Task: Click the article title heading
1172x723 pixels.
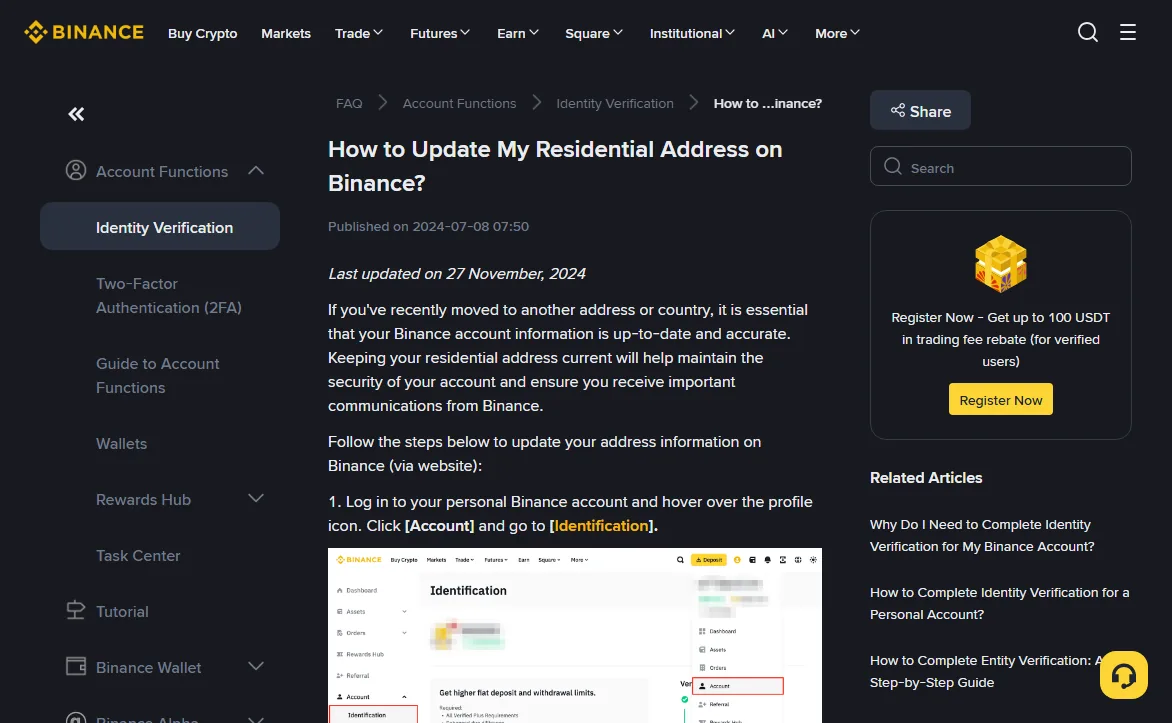Action: pyautogui.click(x=555, y=166)
